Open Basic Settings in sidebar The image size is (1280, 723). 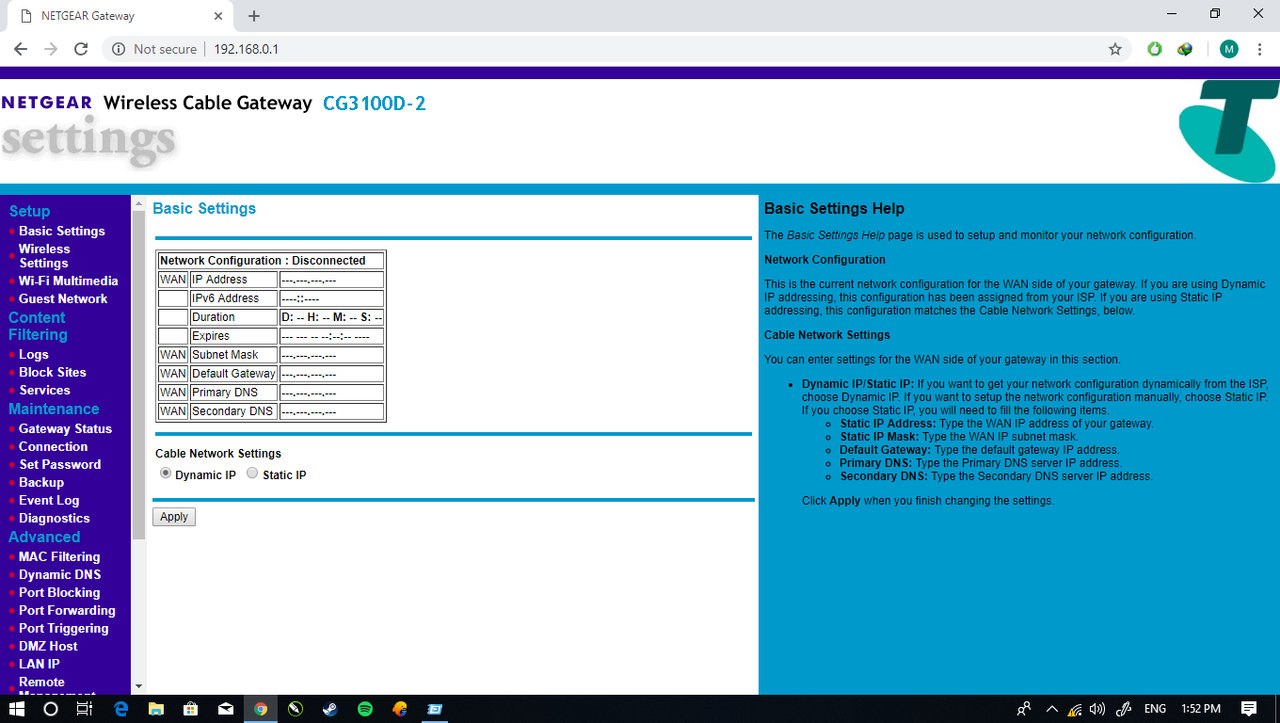62,231
